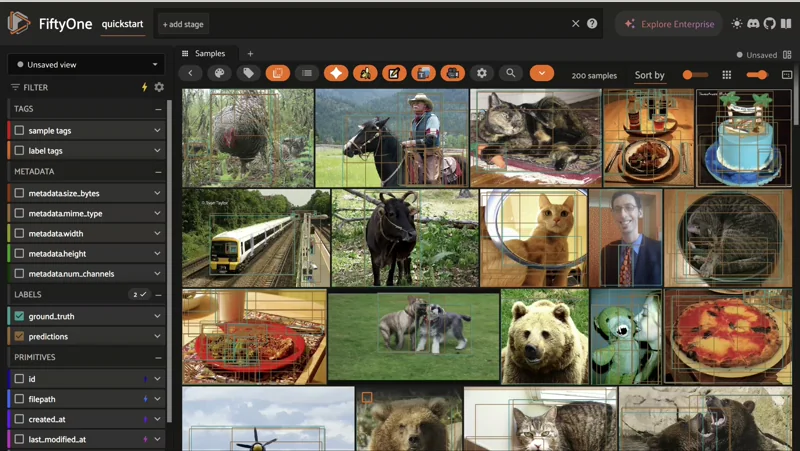Open the Unsaved view dropdown
The image size is (800, 451).
(x=86, y=64)
